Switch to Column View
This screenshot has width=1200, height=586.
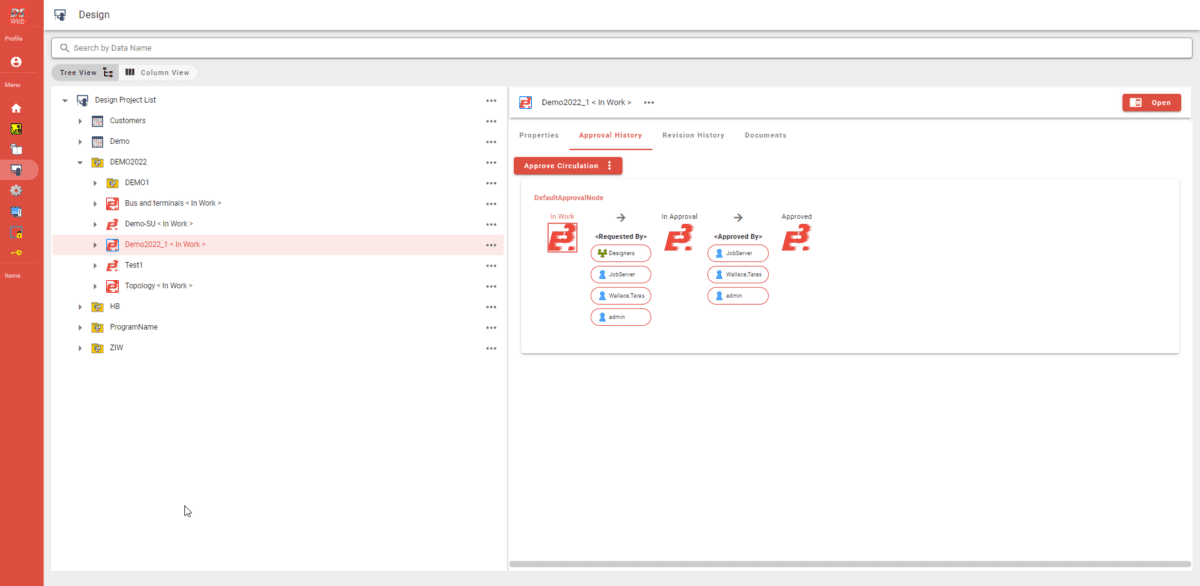pos(158,71)
